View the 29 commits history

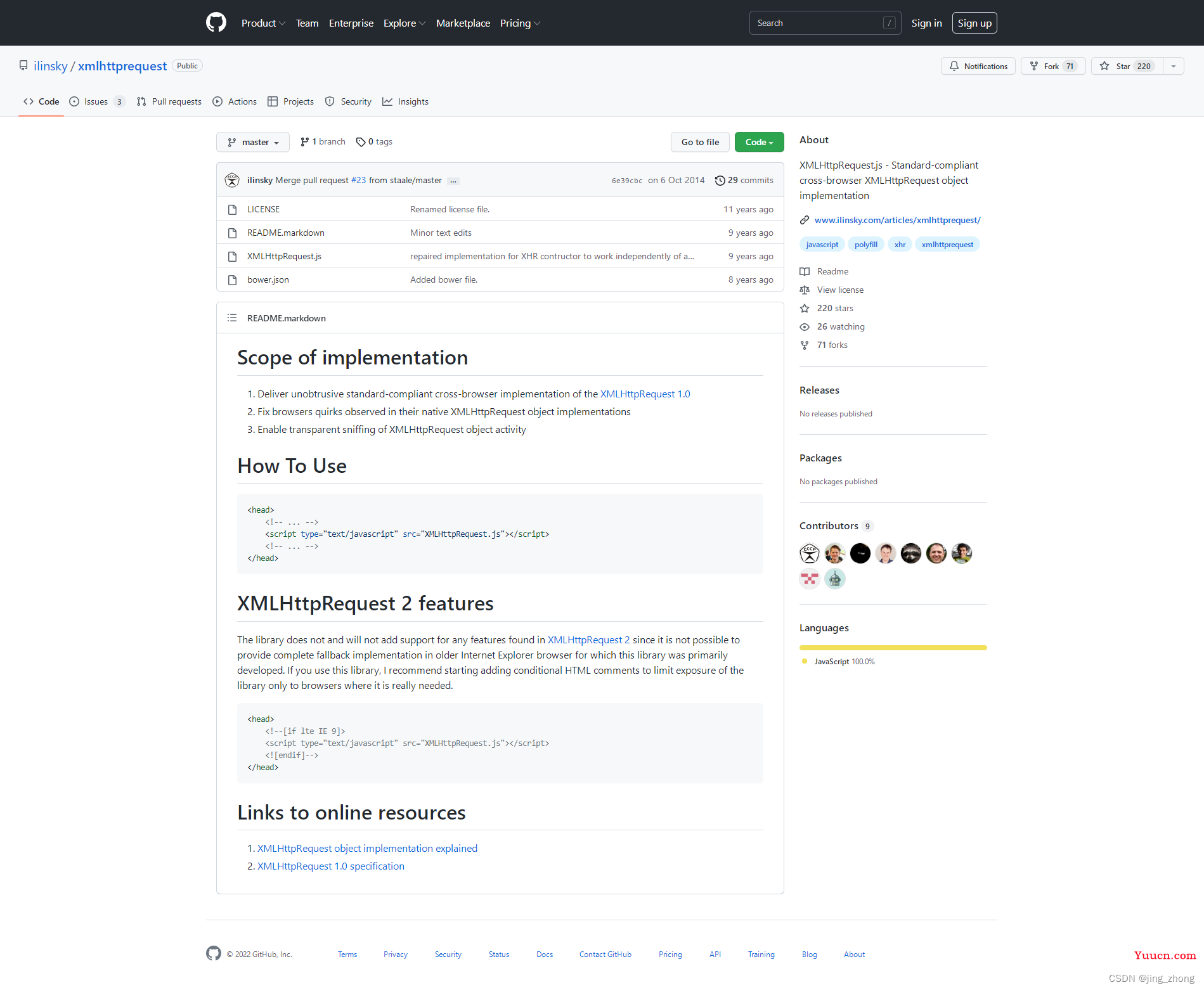point(744,180)
